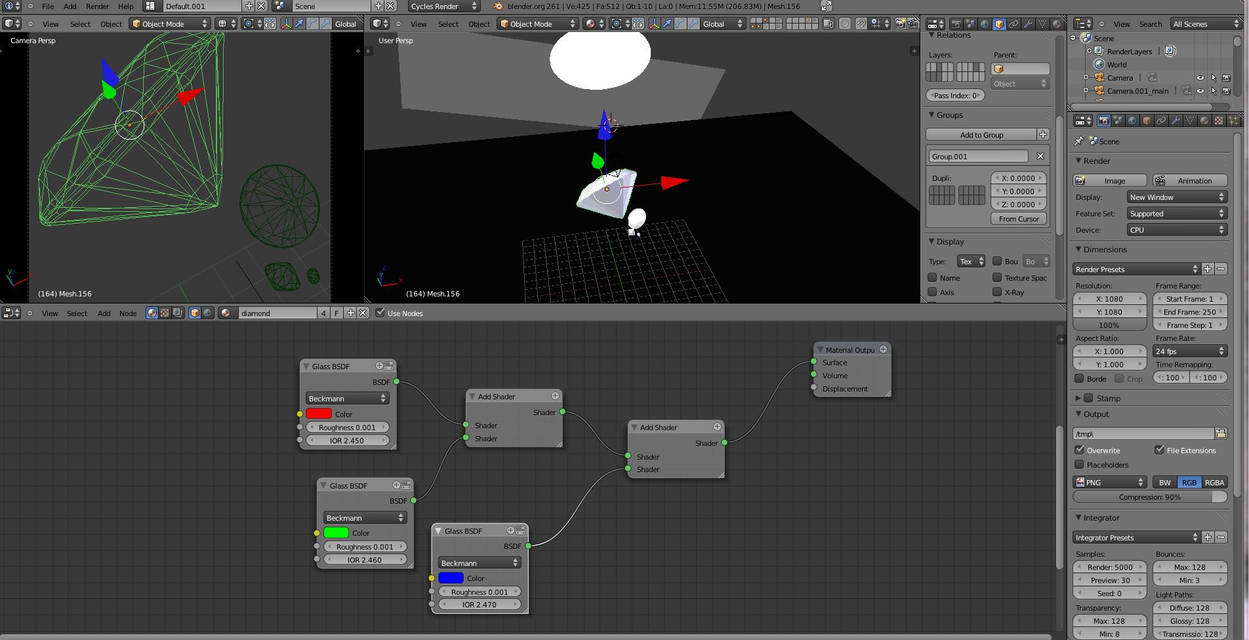Toggle visibility eye for Camera in outliner
This screenshot has width=1249, height=640.
[x=1201, y=77]
